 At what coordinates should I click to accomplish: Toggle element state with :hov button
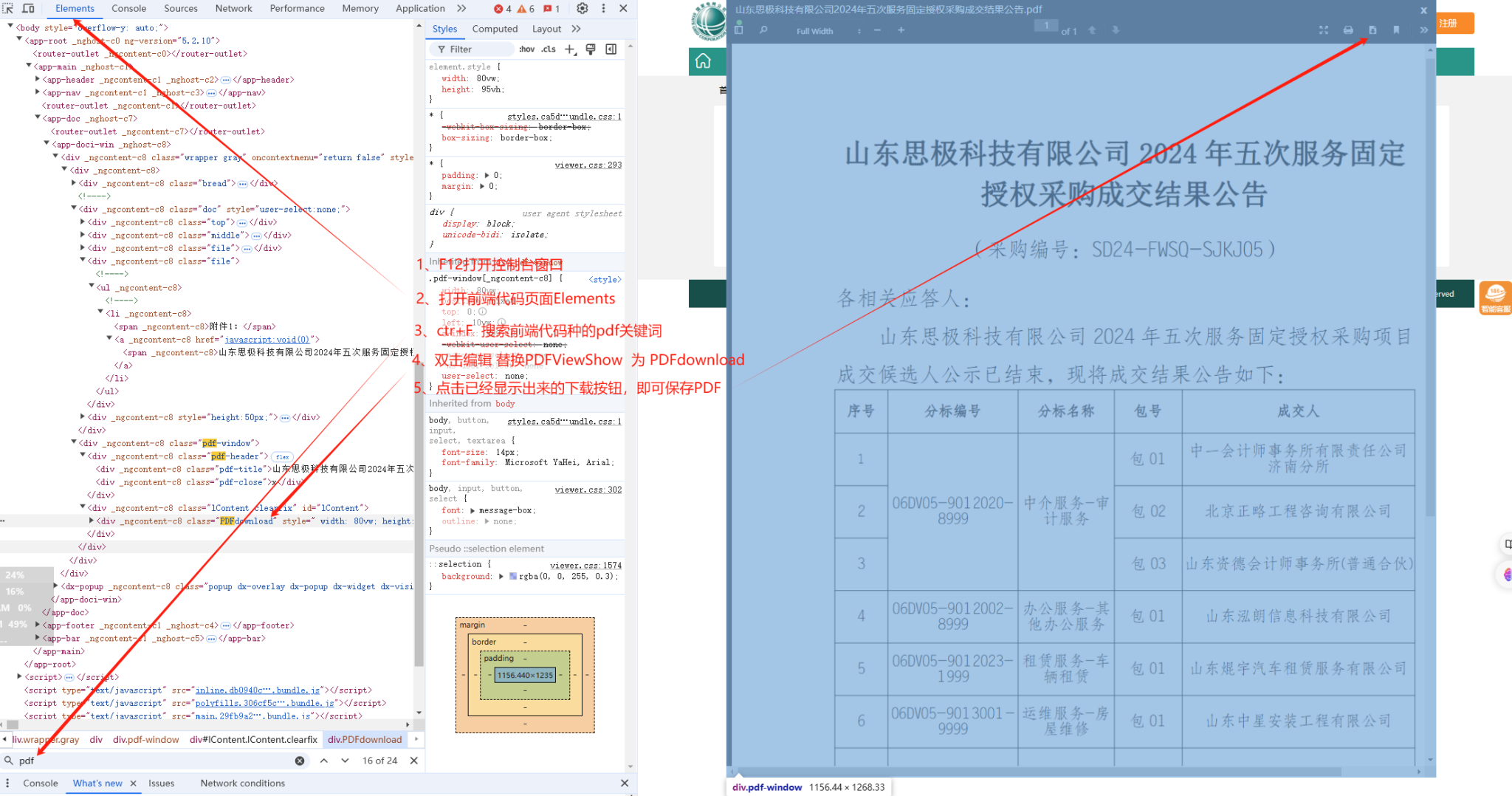click(526, 49)
